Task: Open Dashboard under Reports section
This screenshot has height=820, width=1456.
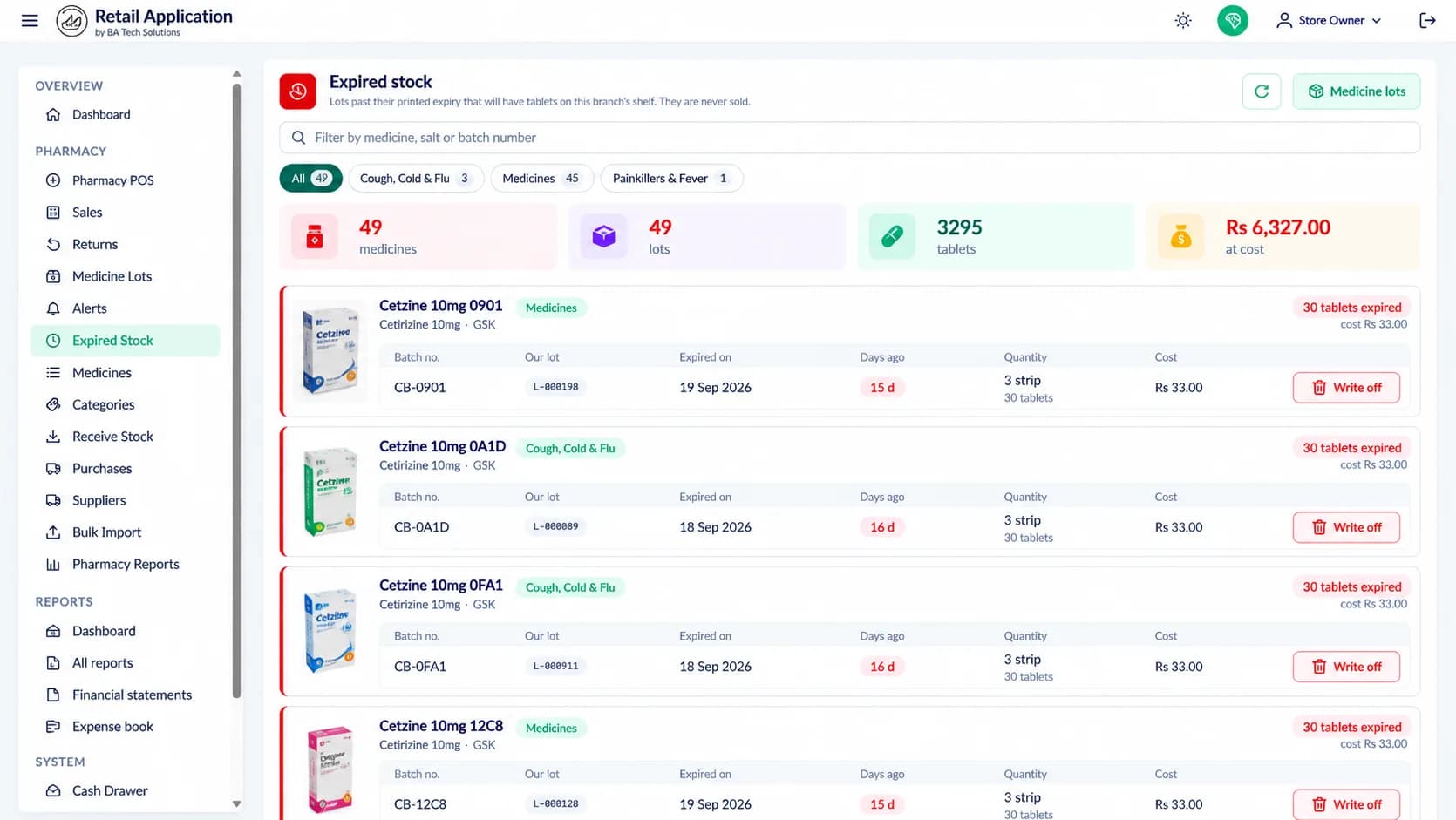Action: click(x=125, y=631)
